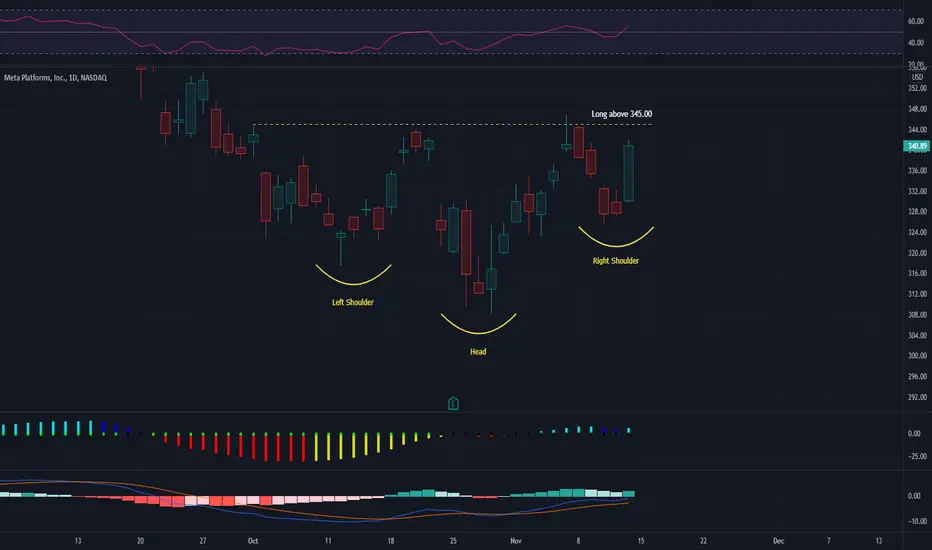Click date label 22 on time axis
Viewport: 932px width, 550px height.
point(703,541)
